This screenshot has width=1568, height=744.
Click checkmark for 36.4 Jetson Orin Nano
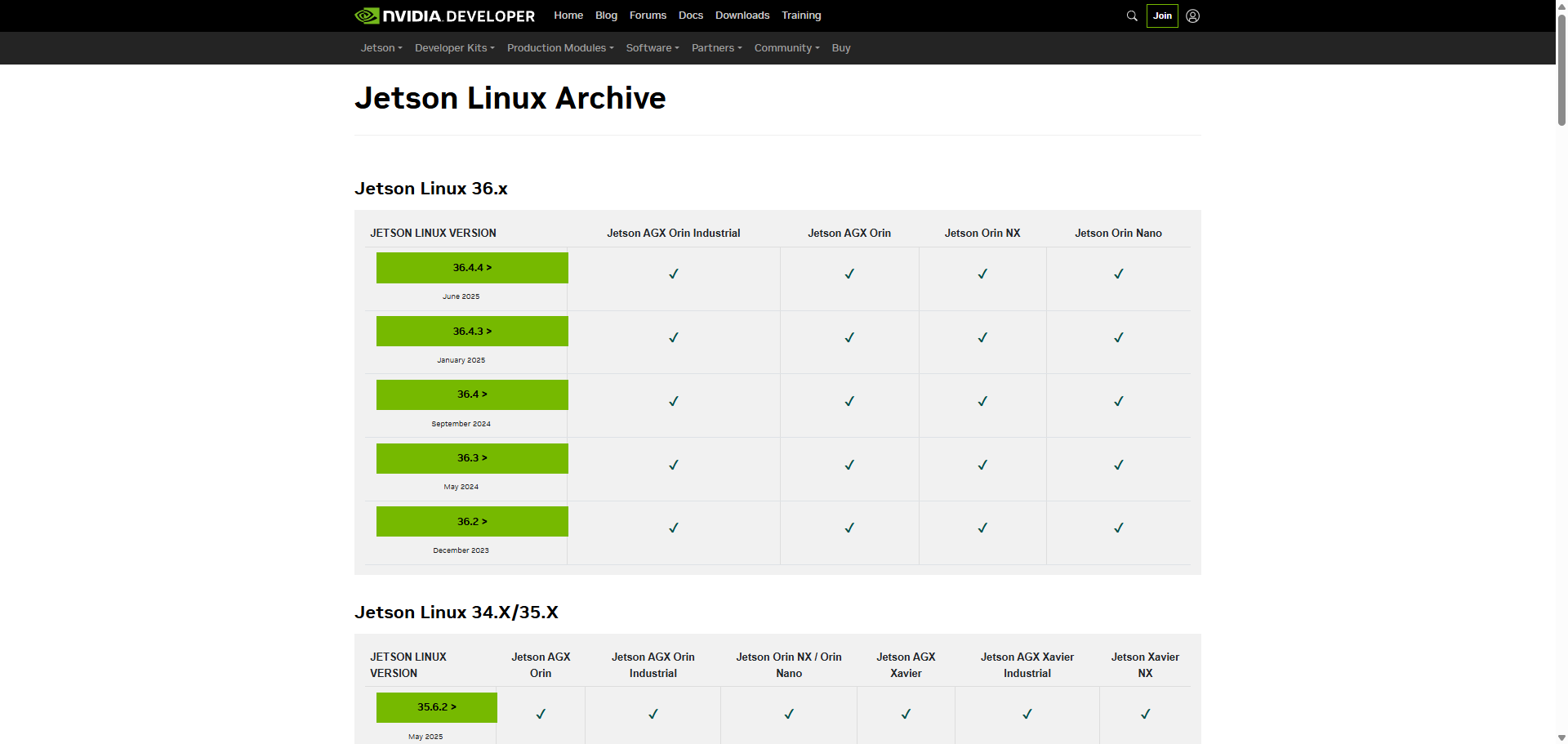click(x=1119, y=401)
